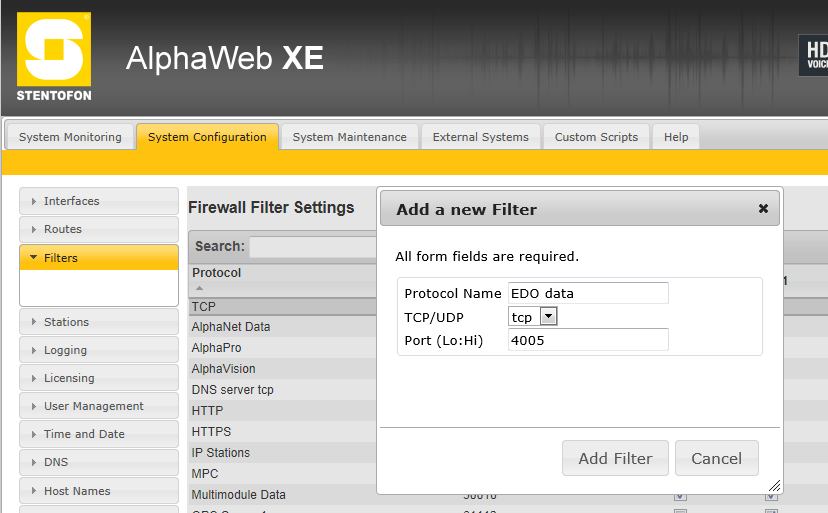
Task: Click the Stentofon logo
Action: pos(54,58)
